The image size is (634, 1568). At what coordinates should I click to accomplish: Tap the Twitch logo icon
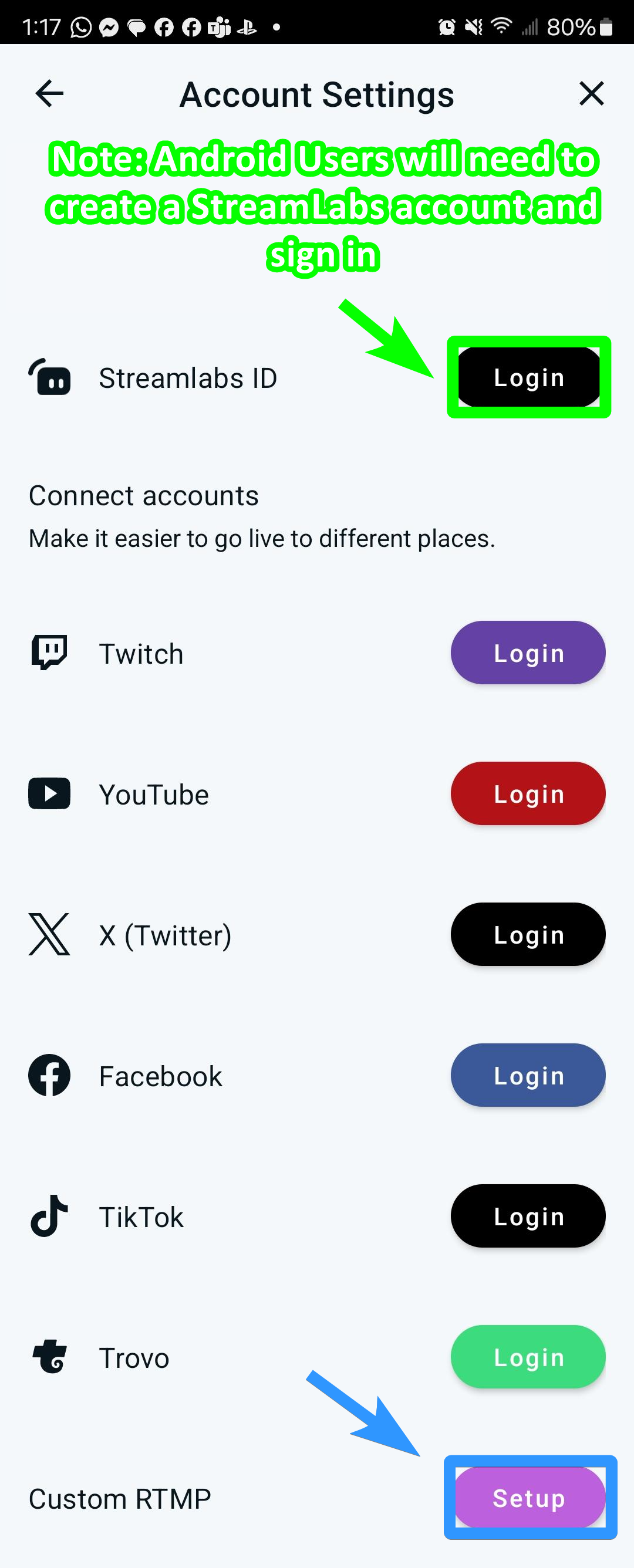pyautogui.click(x=49, y=653)
